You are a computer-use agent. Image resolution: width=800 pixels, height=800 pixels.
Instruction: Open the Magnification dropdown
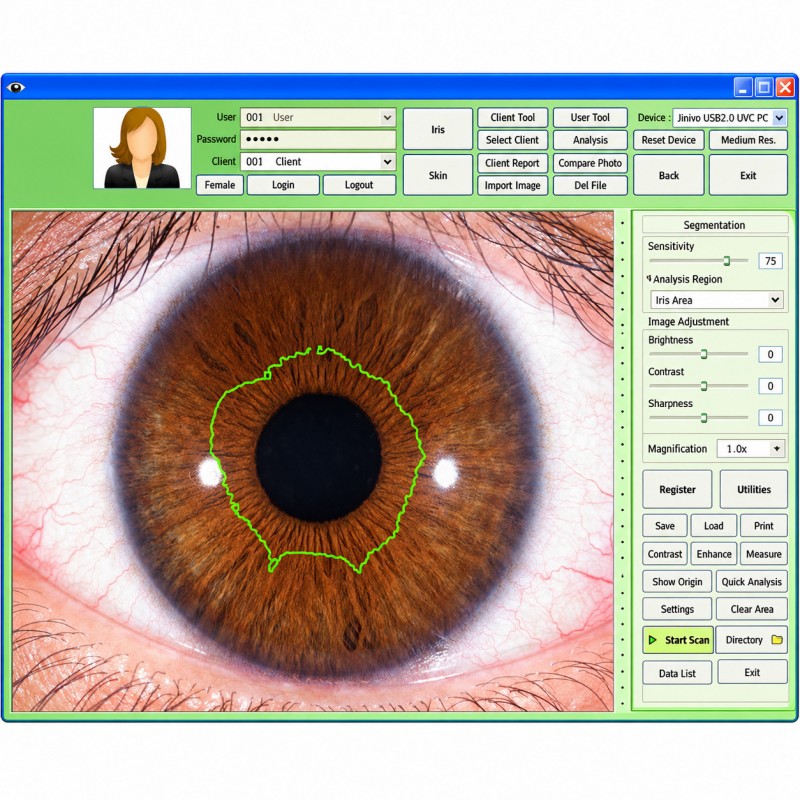(777, 449)
